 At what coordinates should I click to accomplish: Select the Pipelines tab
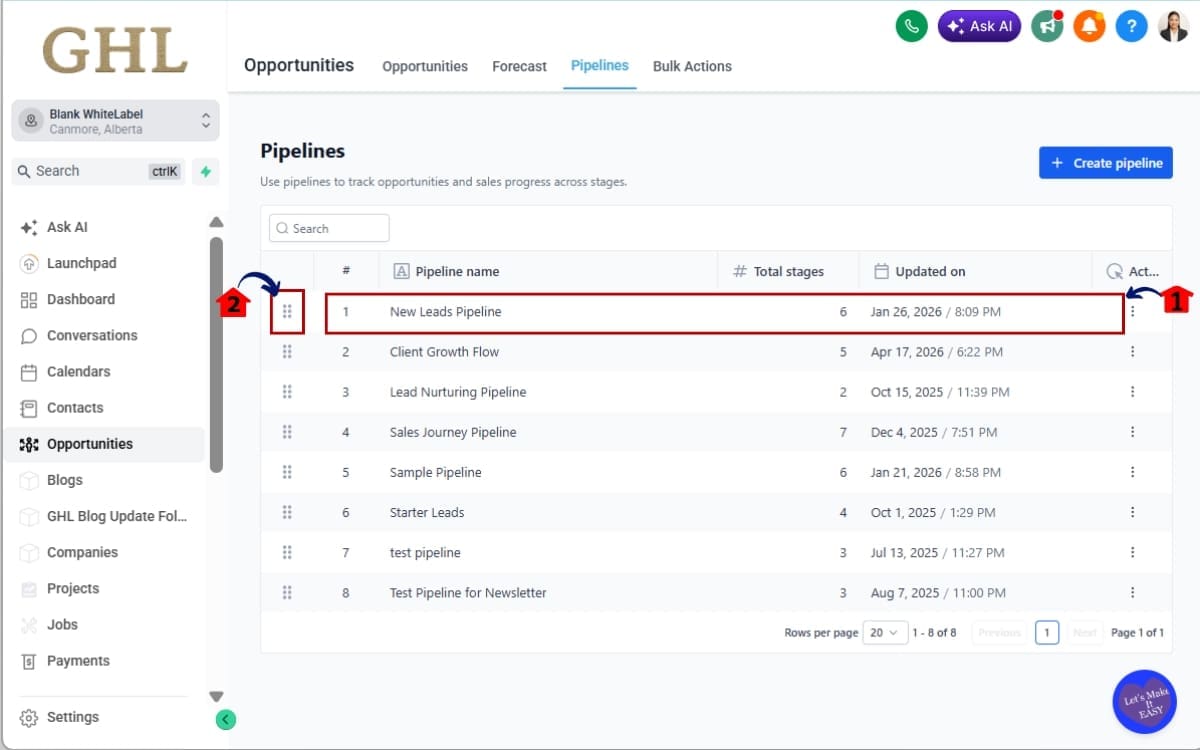tap(600, 65)
